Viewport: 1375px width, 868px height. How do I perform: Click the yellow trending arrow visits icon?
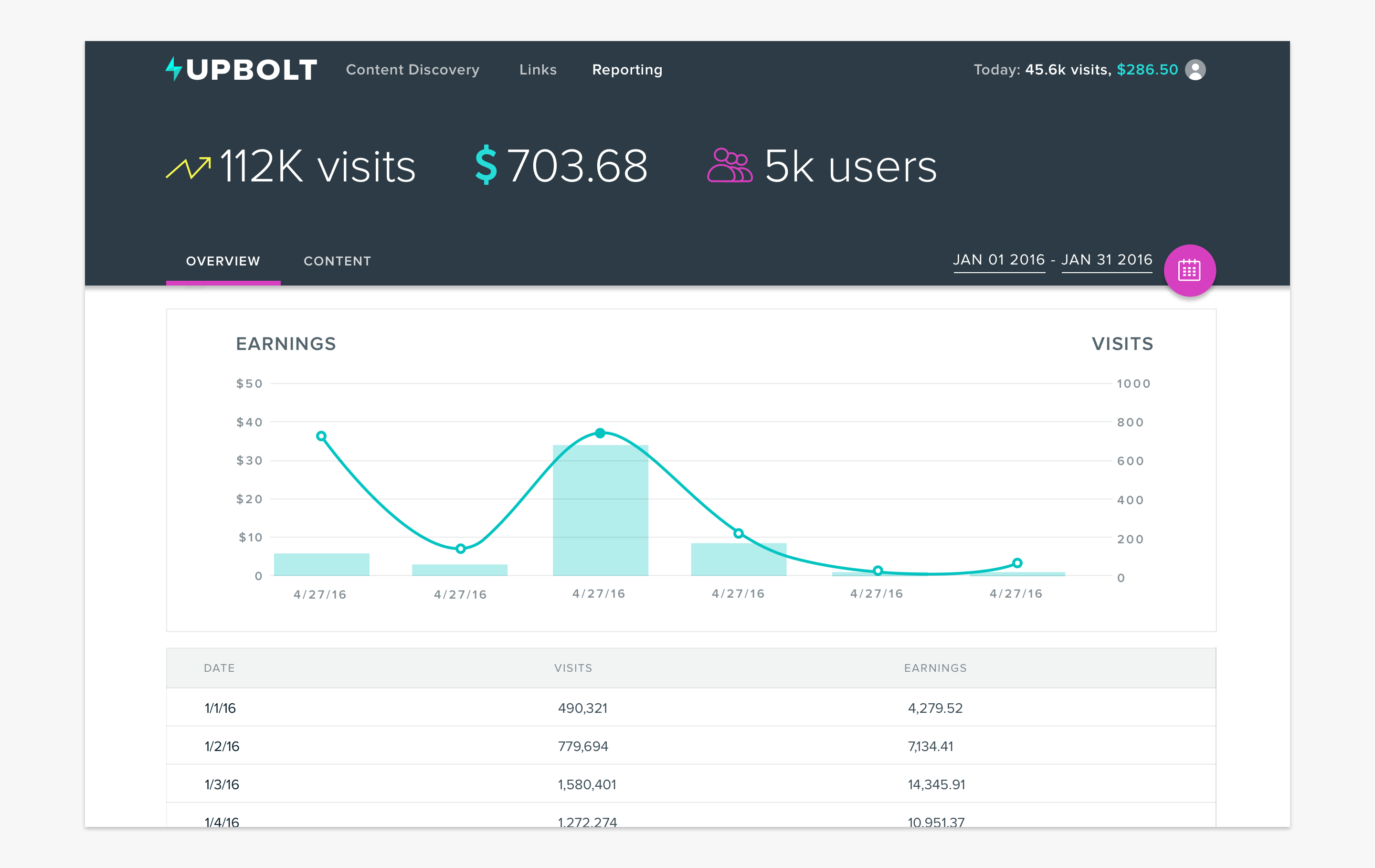click(x=189, y=167)
